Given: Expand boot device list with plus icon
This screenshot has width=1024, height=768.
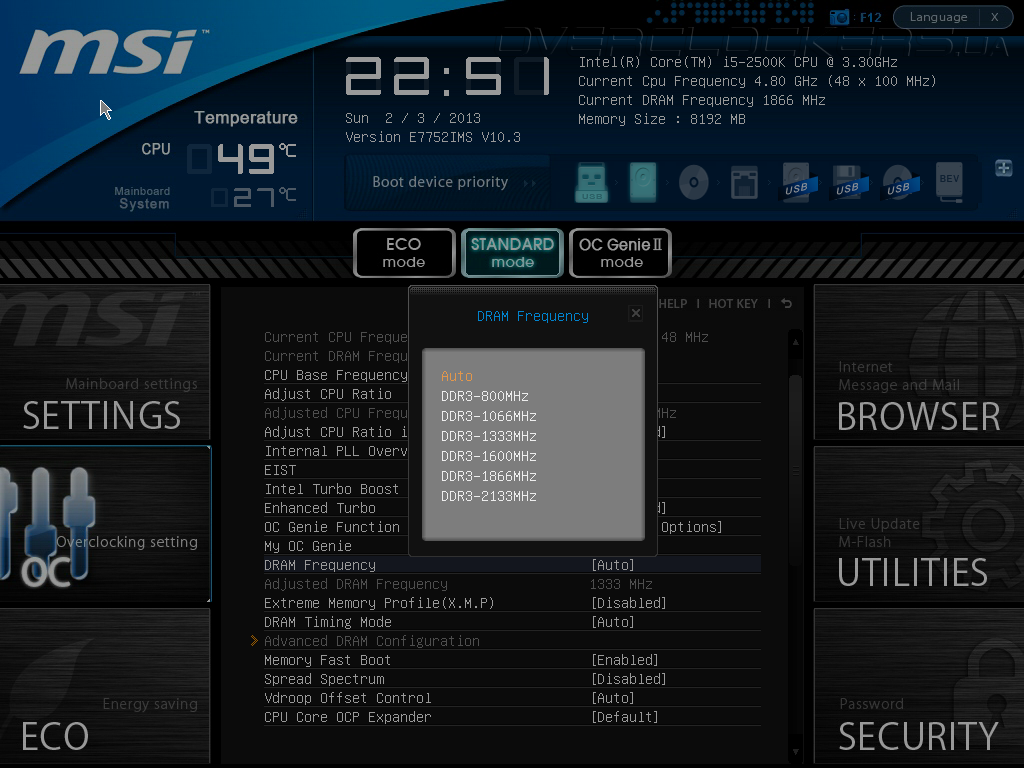Looking at the screenshot, I should (x=1003, y=168).
